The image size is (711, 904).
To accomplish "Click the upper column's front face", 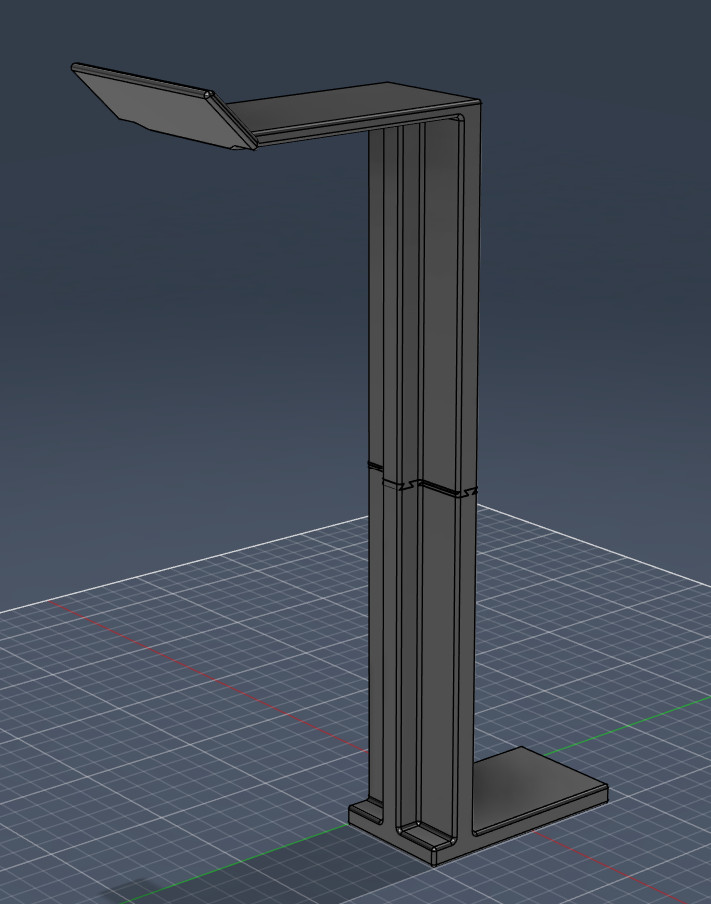I will click(442, 300).
